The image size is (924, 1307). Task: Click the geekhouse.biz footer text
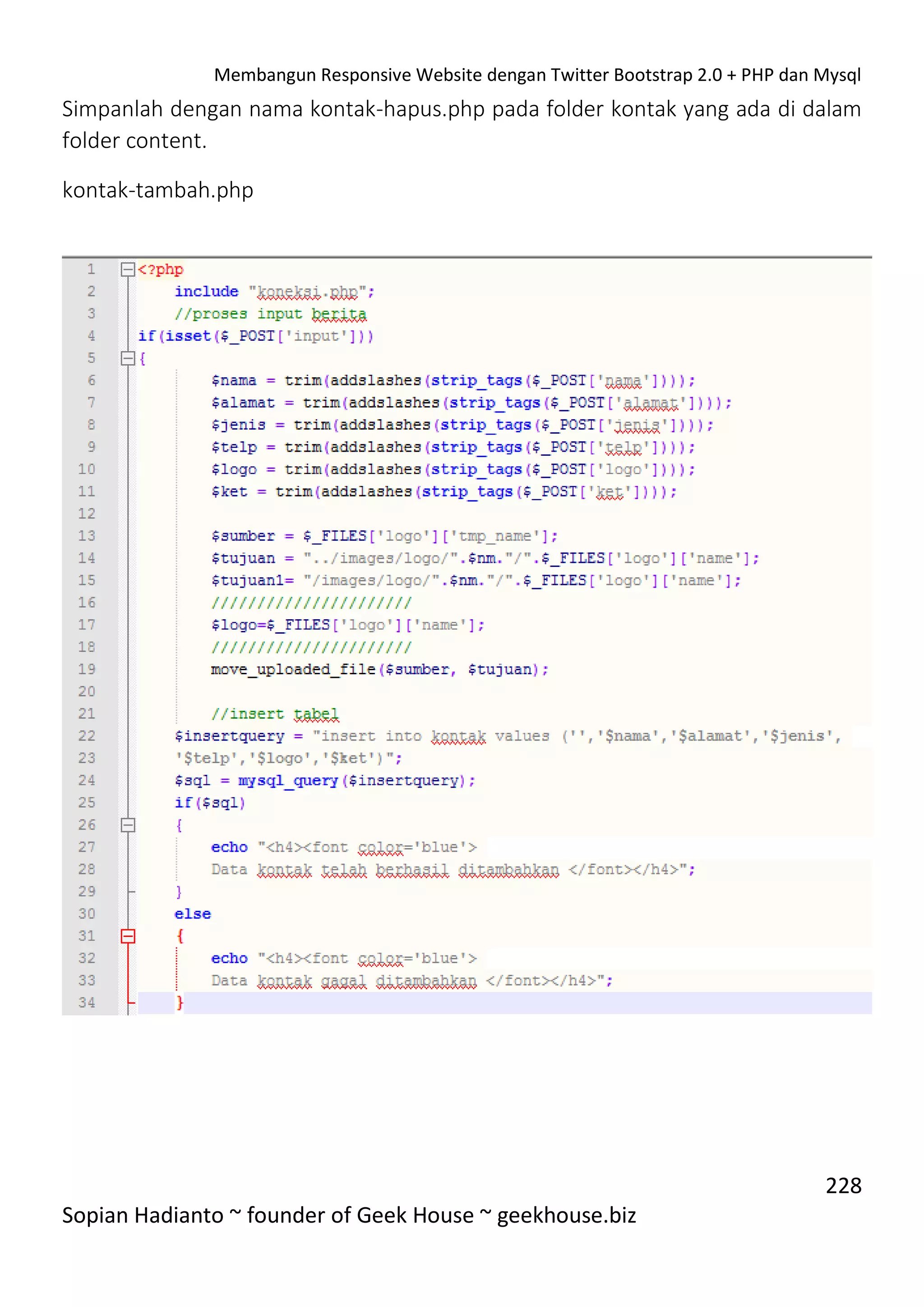(x=566, y=1215)
